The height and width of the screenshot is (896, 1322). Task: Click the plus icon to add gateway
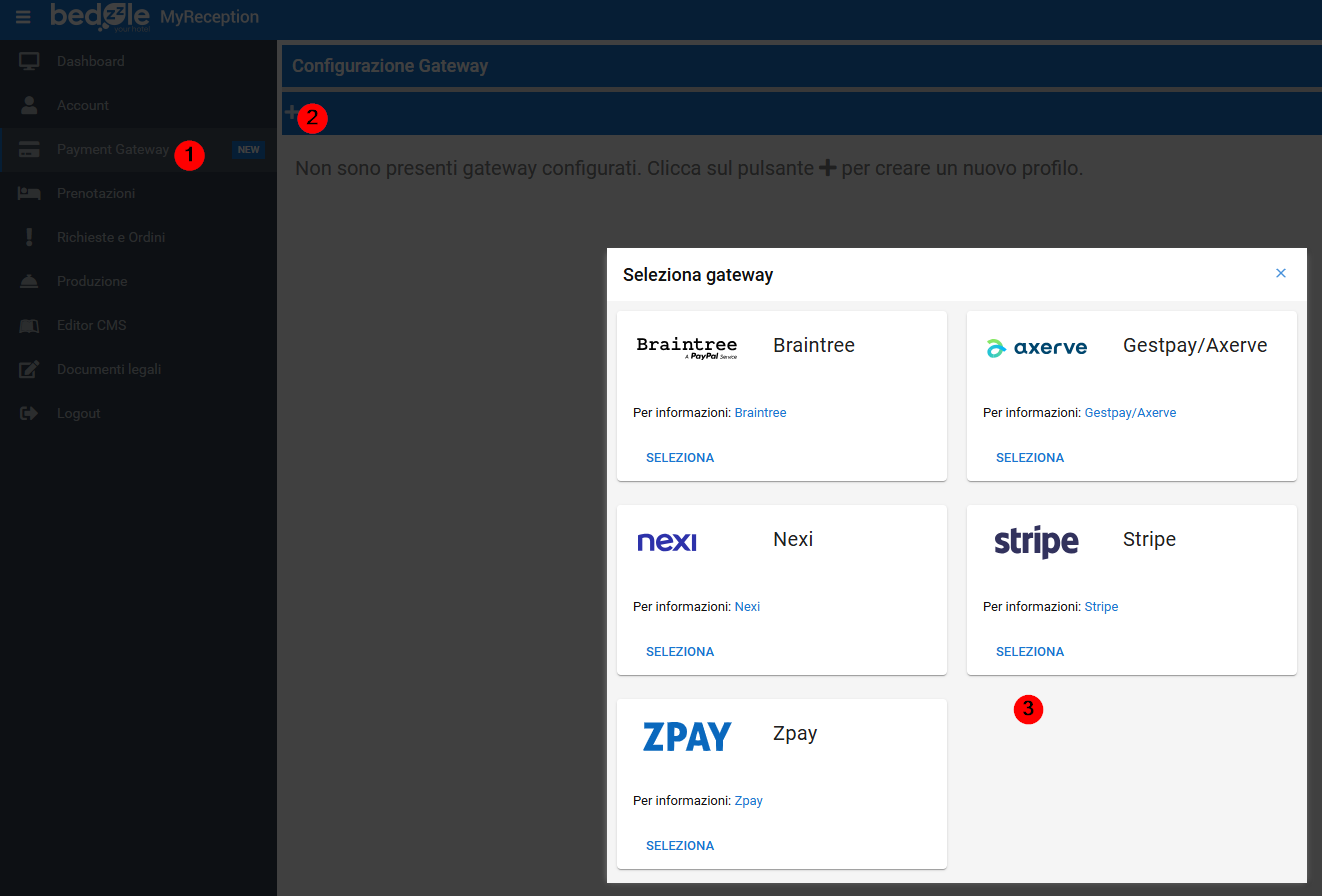tap(291, 113)
